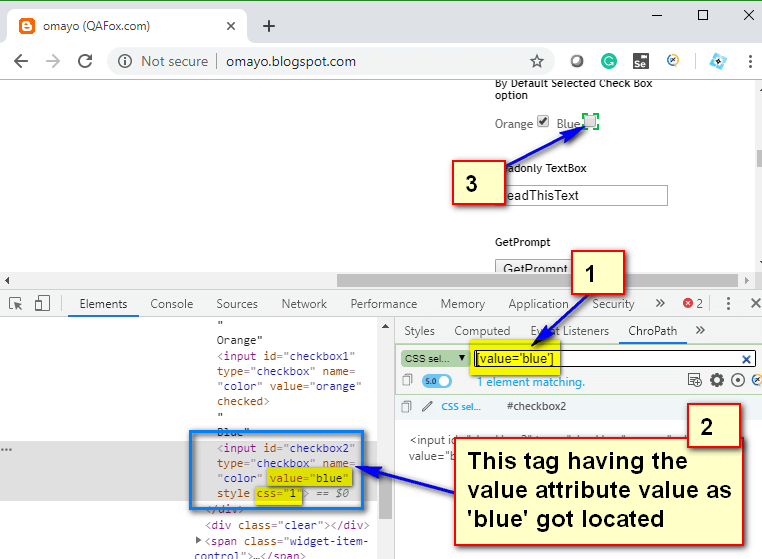The image size is (762, 559).
Task: Click the GetPrompt button
Action: tap(535, 267)
